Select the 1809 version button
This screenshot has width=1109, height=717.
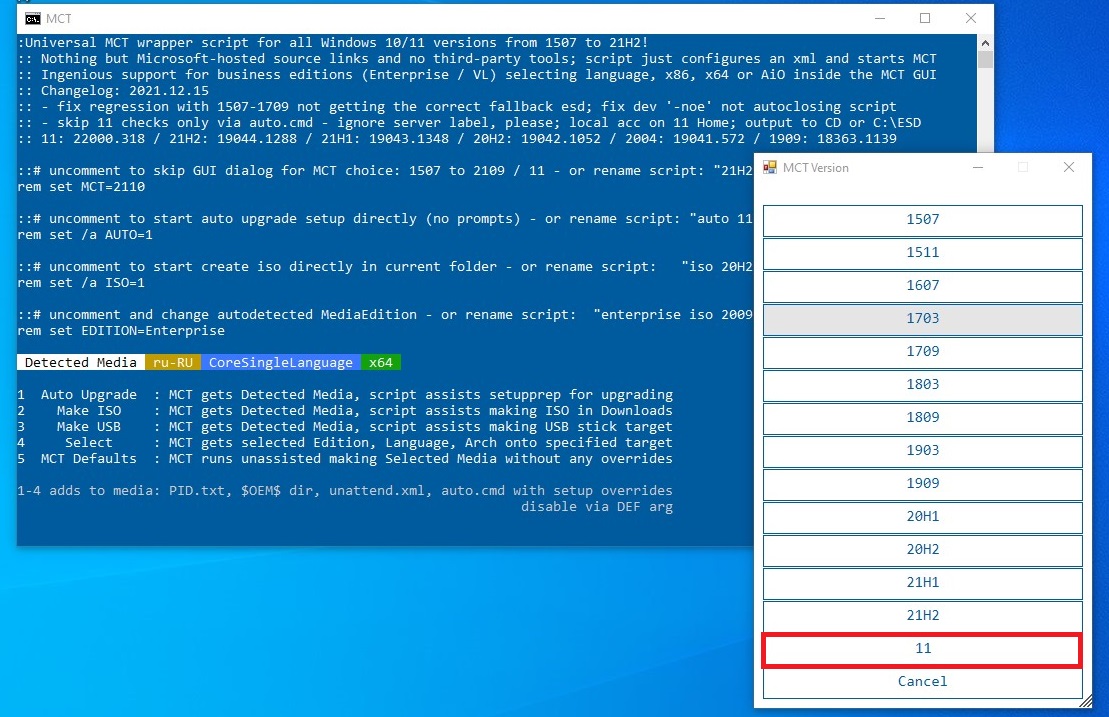(x=922, y=418)
